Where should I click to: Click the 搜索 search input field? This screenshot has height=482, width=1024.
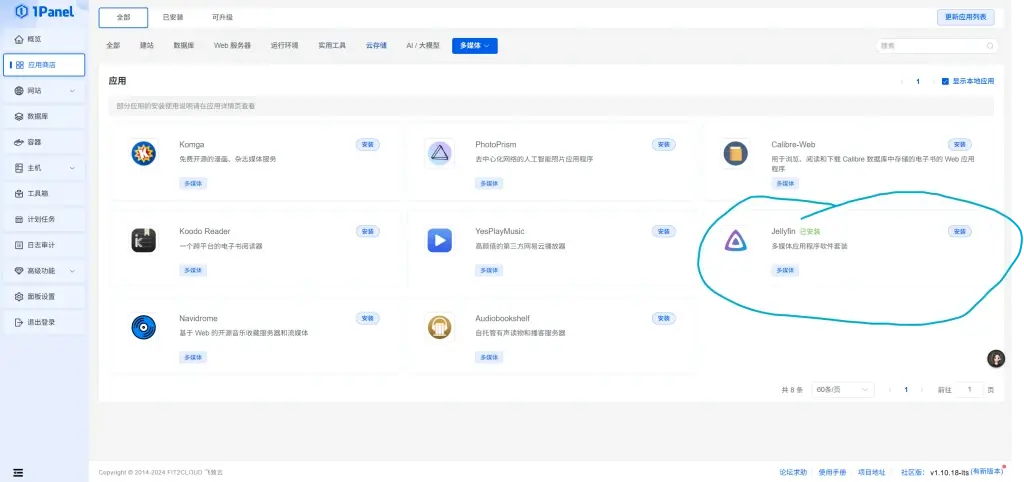pyautogui.click(x=936, y=45)
